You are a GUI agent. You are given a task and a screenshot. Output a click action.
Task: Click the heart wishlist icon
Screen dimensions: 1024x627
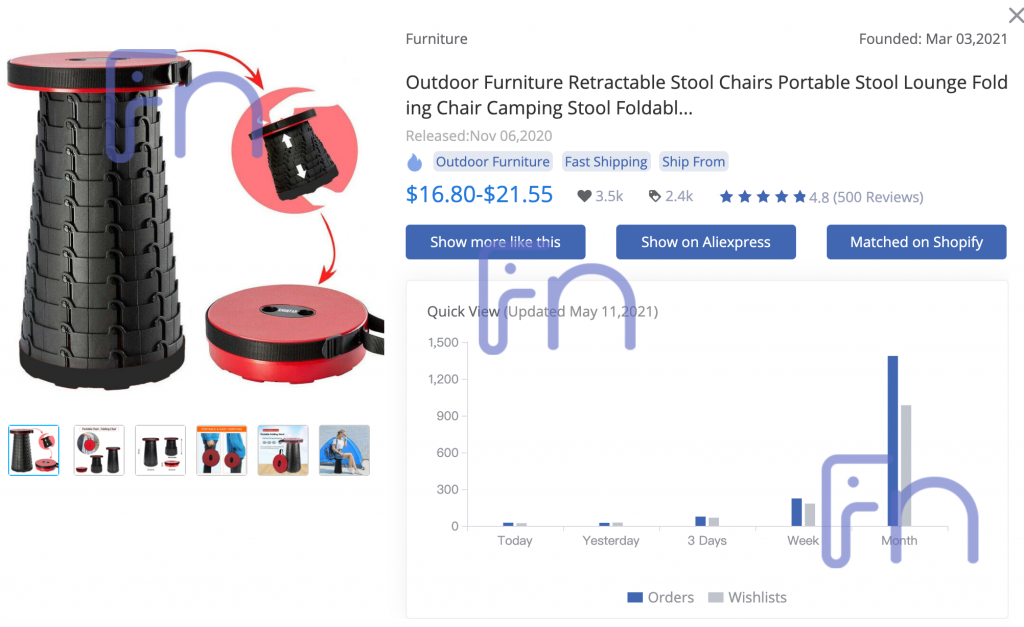[x=584, y=196]
